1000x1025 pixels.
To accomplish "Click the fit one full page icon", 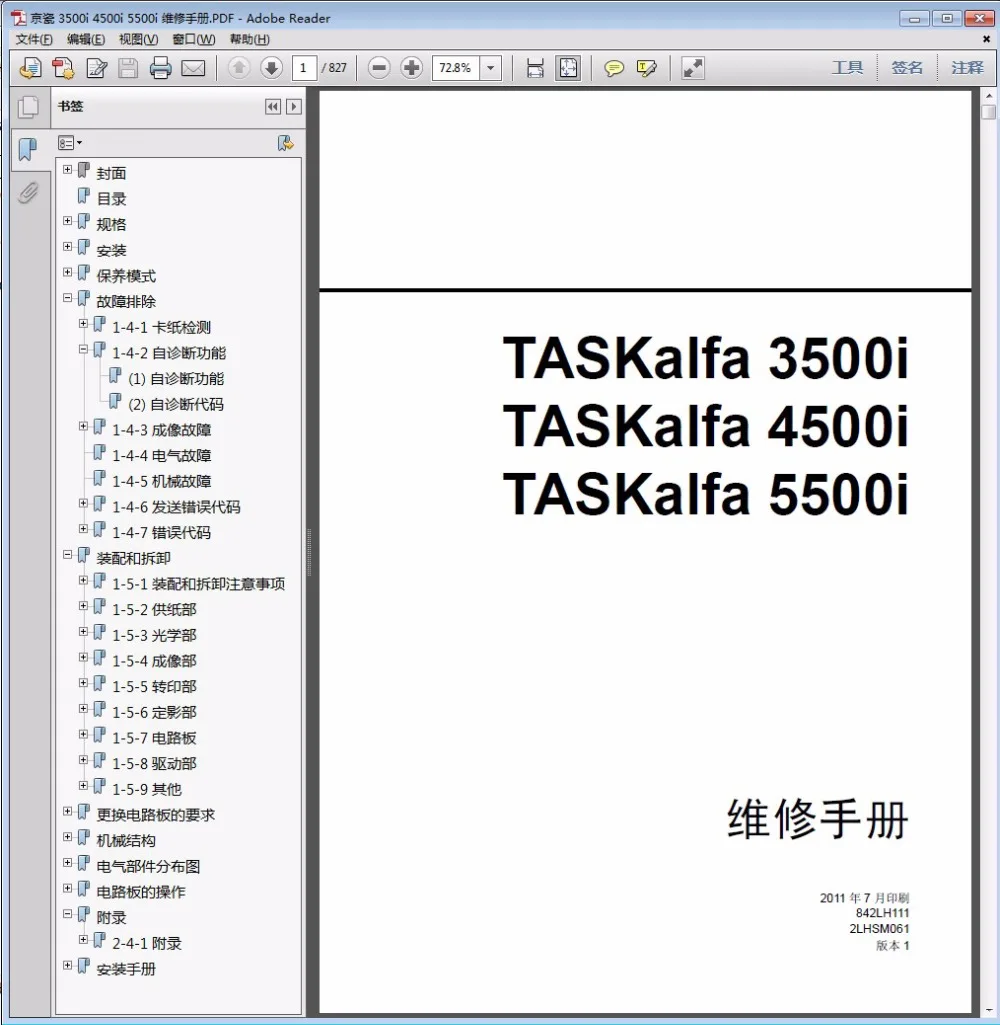I will pos(568,68).
